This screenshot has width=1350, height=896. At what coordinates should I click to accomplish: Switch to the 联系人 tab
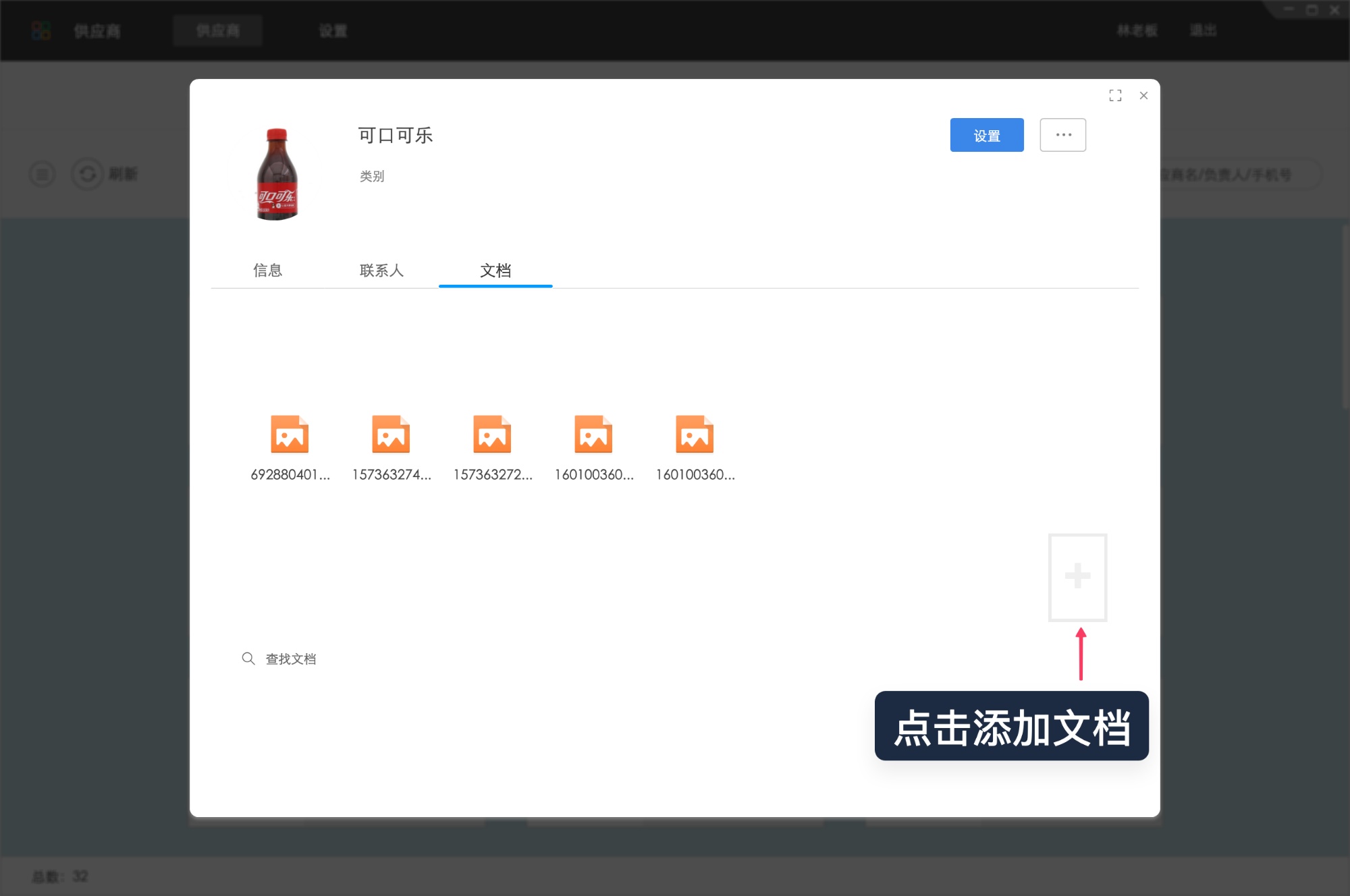tap(382, 271)
